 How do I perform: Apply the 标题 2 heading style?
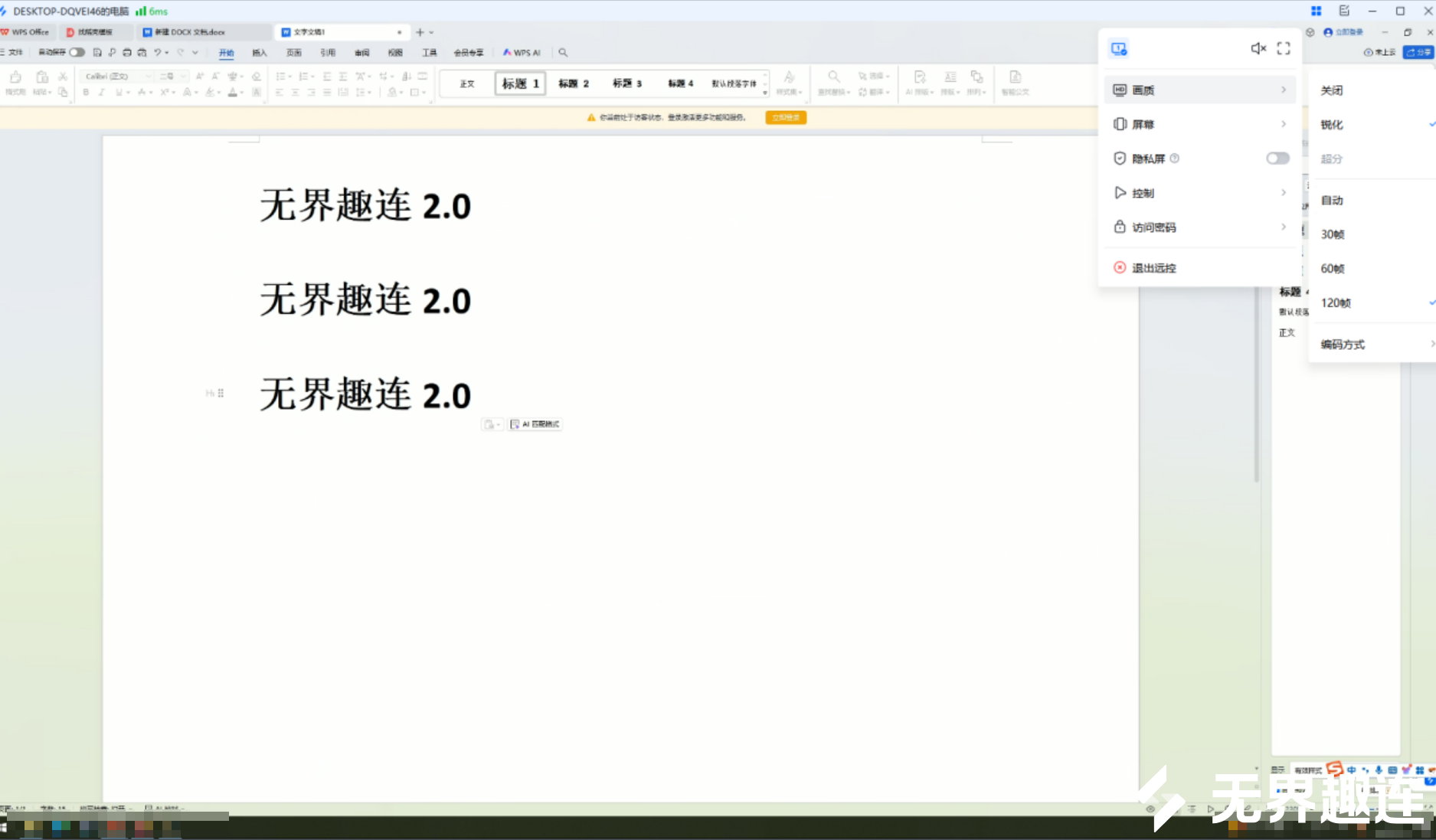click(573, 83)
